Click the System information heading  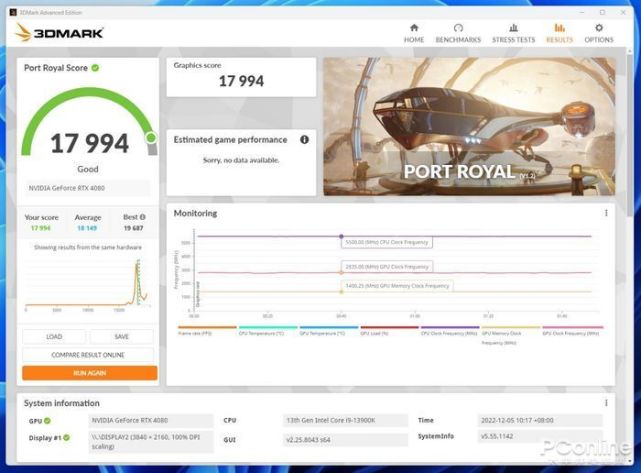tap(62, 403)
